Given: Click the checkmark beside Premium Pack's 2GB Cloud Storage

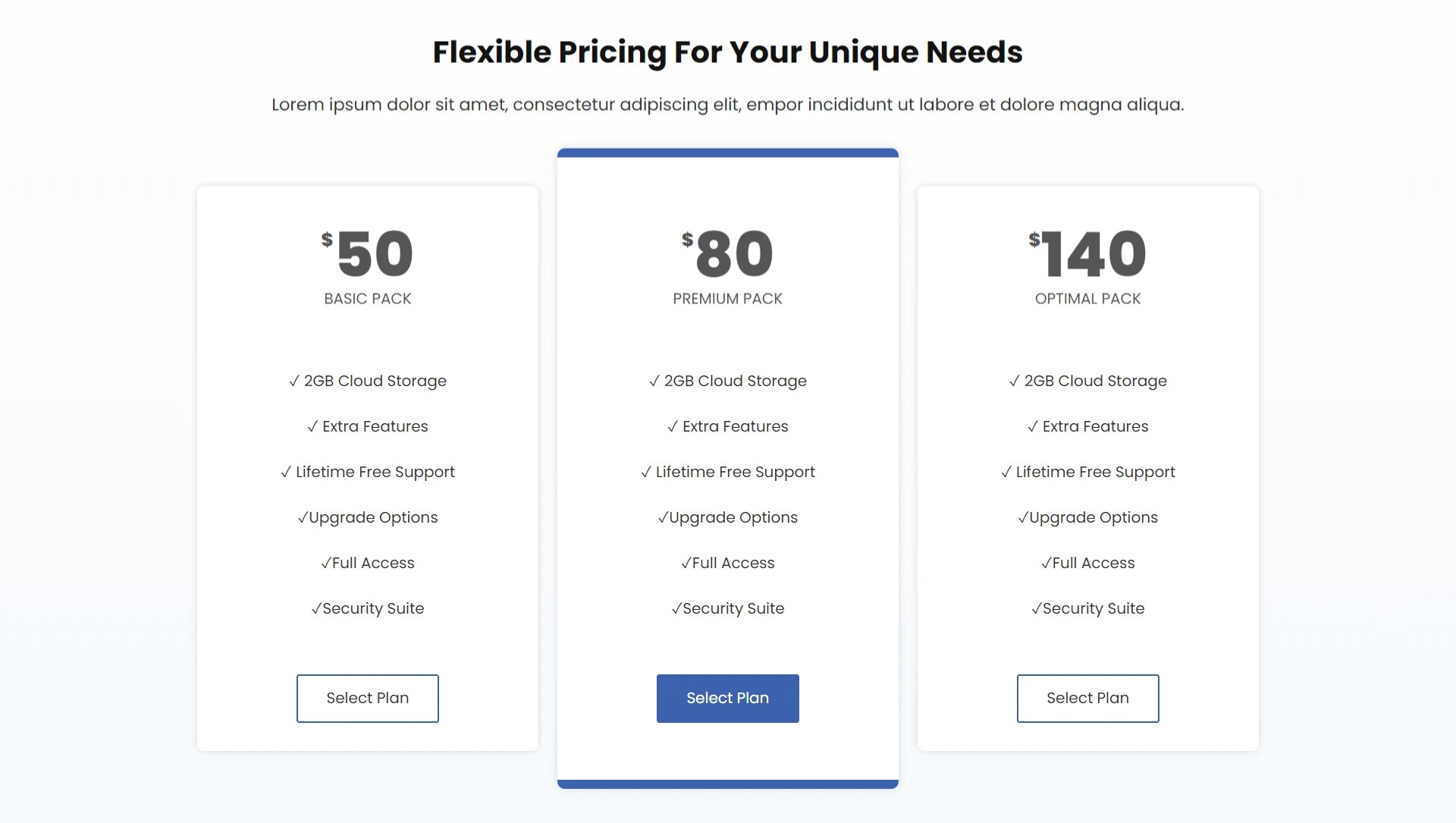Looking at the screenshot, I should tap(654, 381).
